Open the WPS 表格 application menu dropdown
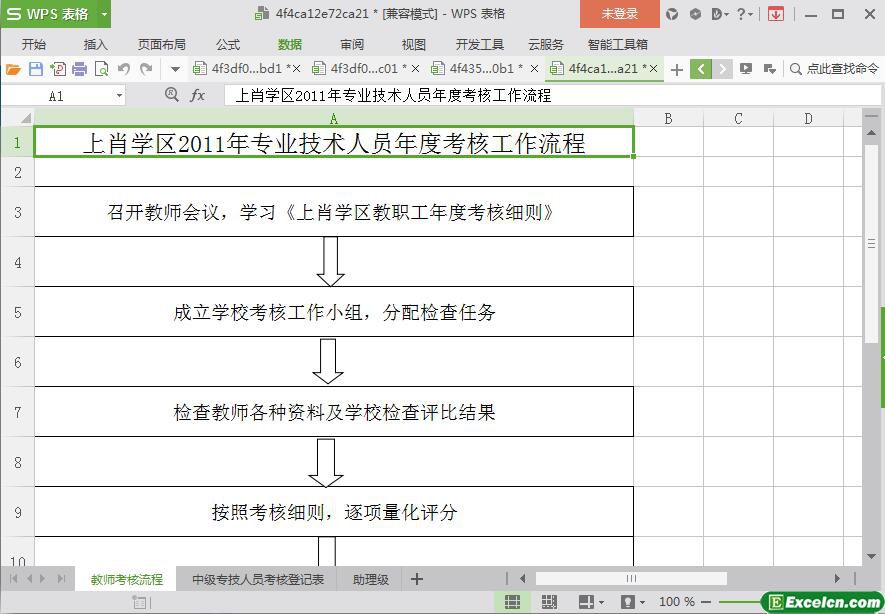The height and width of the screenshot is (614, 885). coord(104,14)
